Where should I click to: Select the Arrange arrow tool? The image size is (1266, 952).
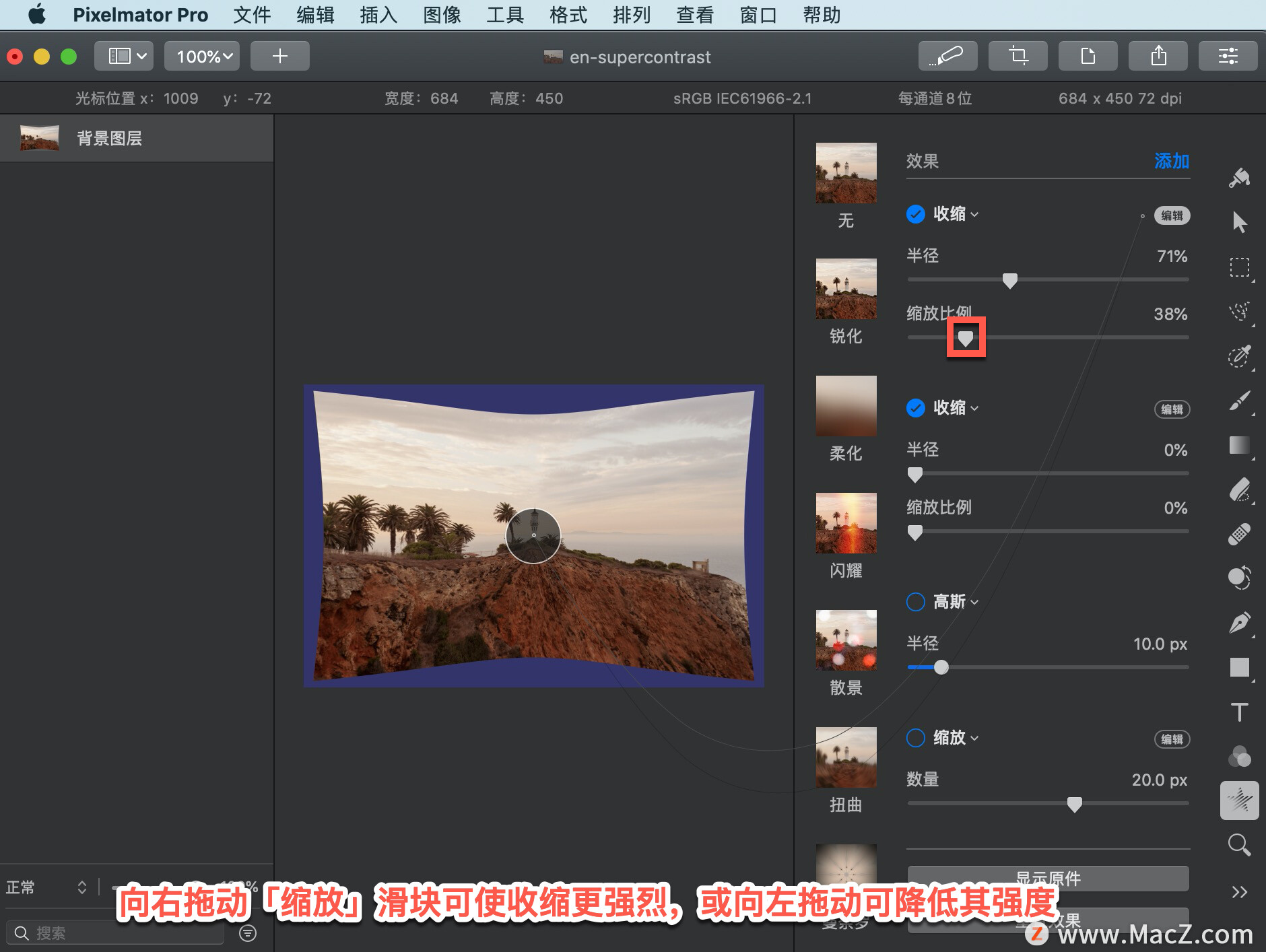[x=1239, y=222]
